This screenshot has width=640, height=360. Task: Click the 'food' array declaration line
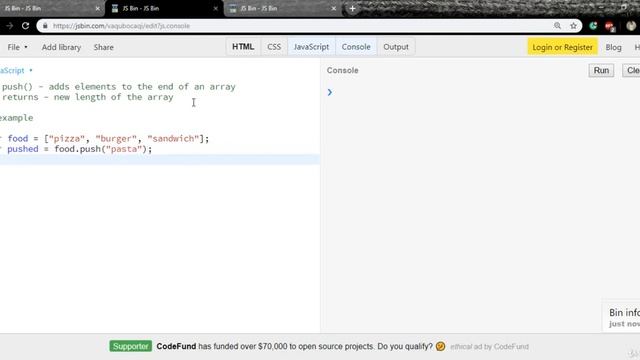(x=104, y=138)
